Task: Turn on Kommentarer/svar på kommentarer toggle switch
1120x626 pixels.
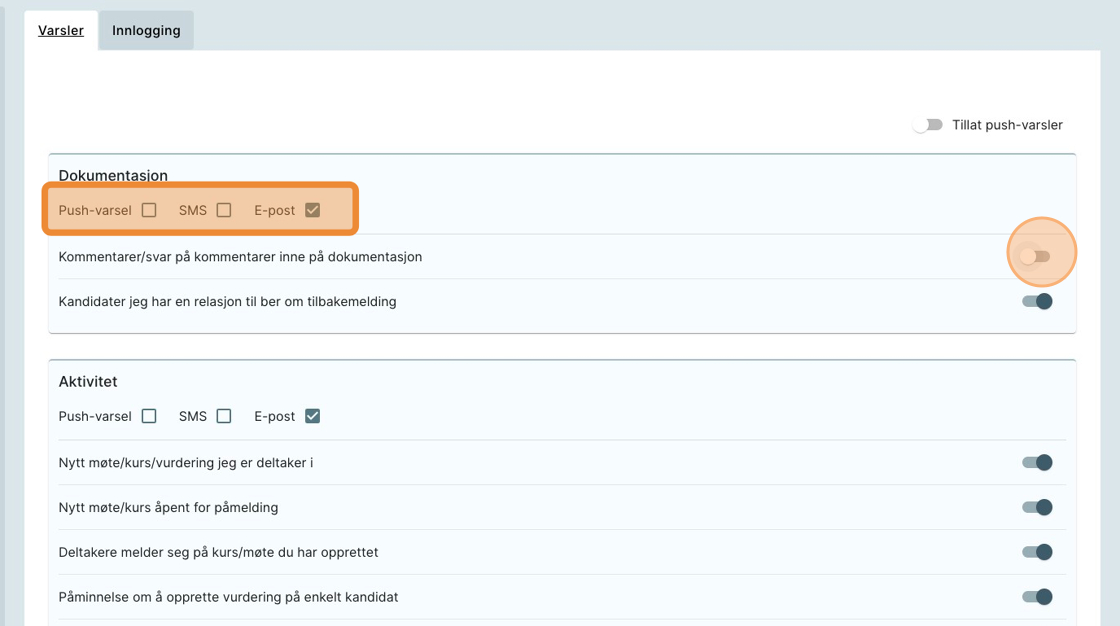Action: click(1036, 257)
